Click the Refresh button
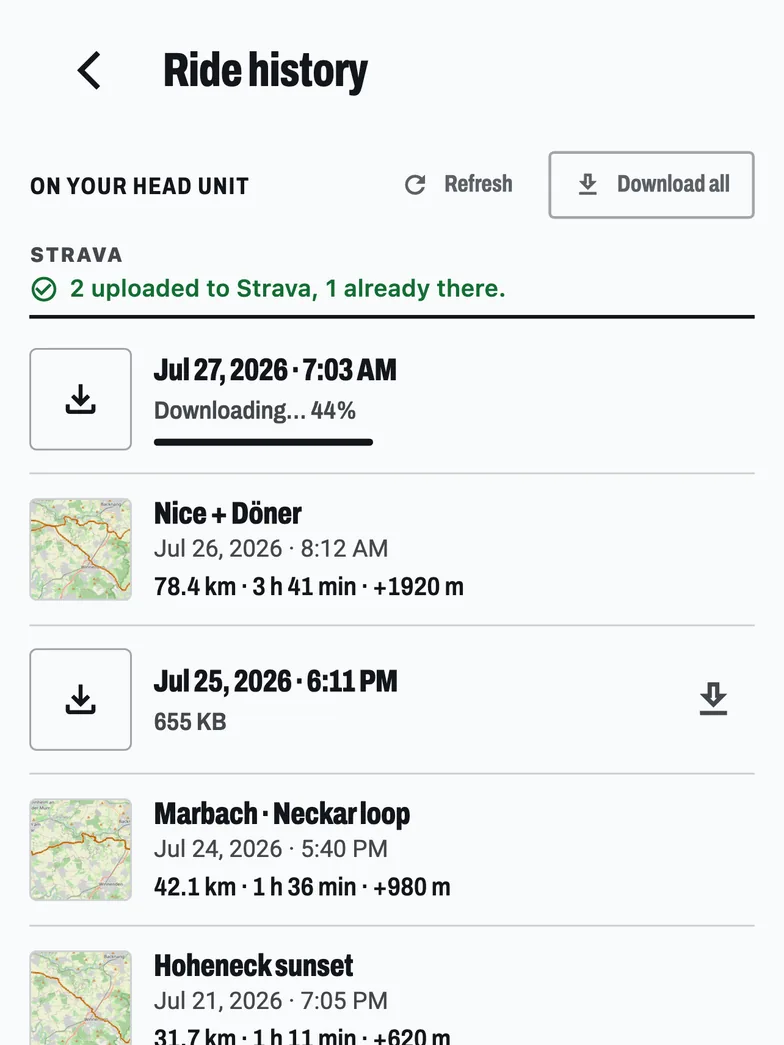Image resolution: width=784 pixels, height=1045 pixels. [459, 185]
